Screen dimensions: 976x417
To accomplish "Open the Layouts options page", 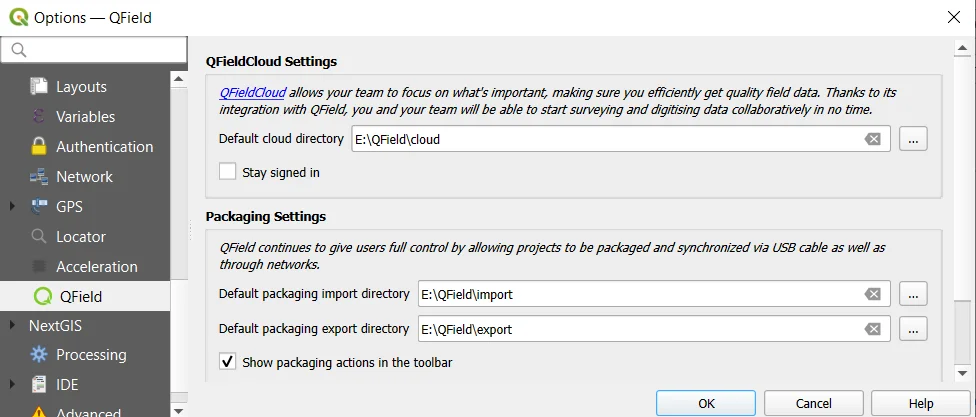I will (81, 87).
